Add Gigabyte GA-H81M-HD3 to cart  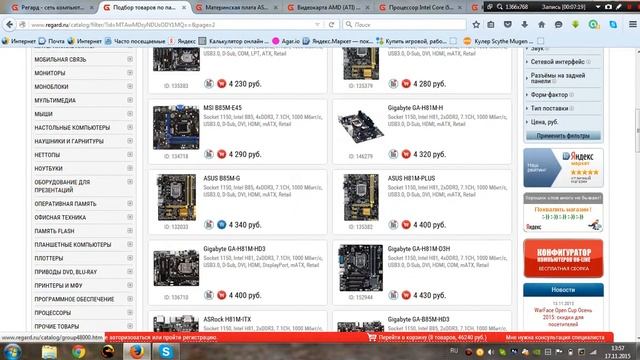[x=222, y=295]
